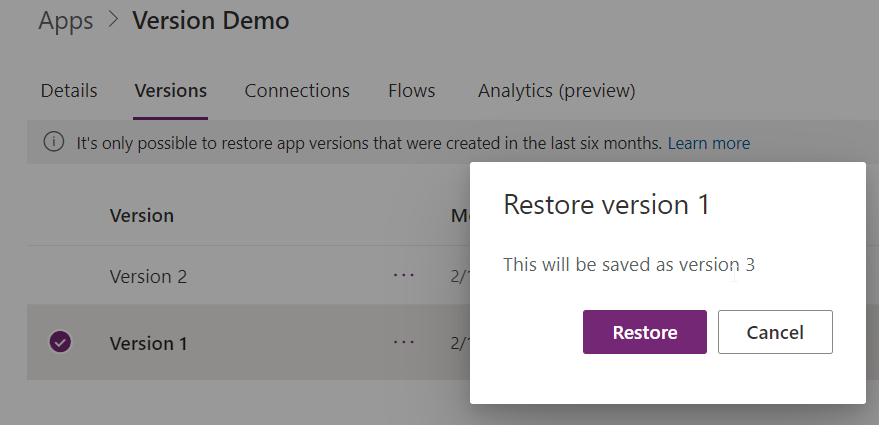Follow the Learn more link
The image size is (879, 425).
point(709,144)
